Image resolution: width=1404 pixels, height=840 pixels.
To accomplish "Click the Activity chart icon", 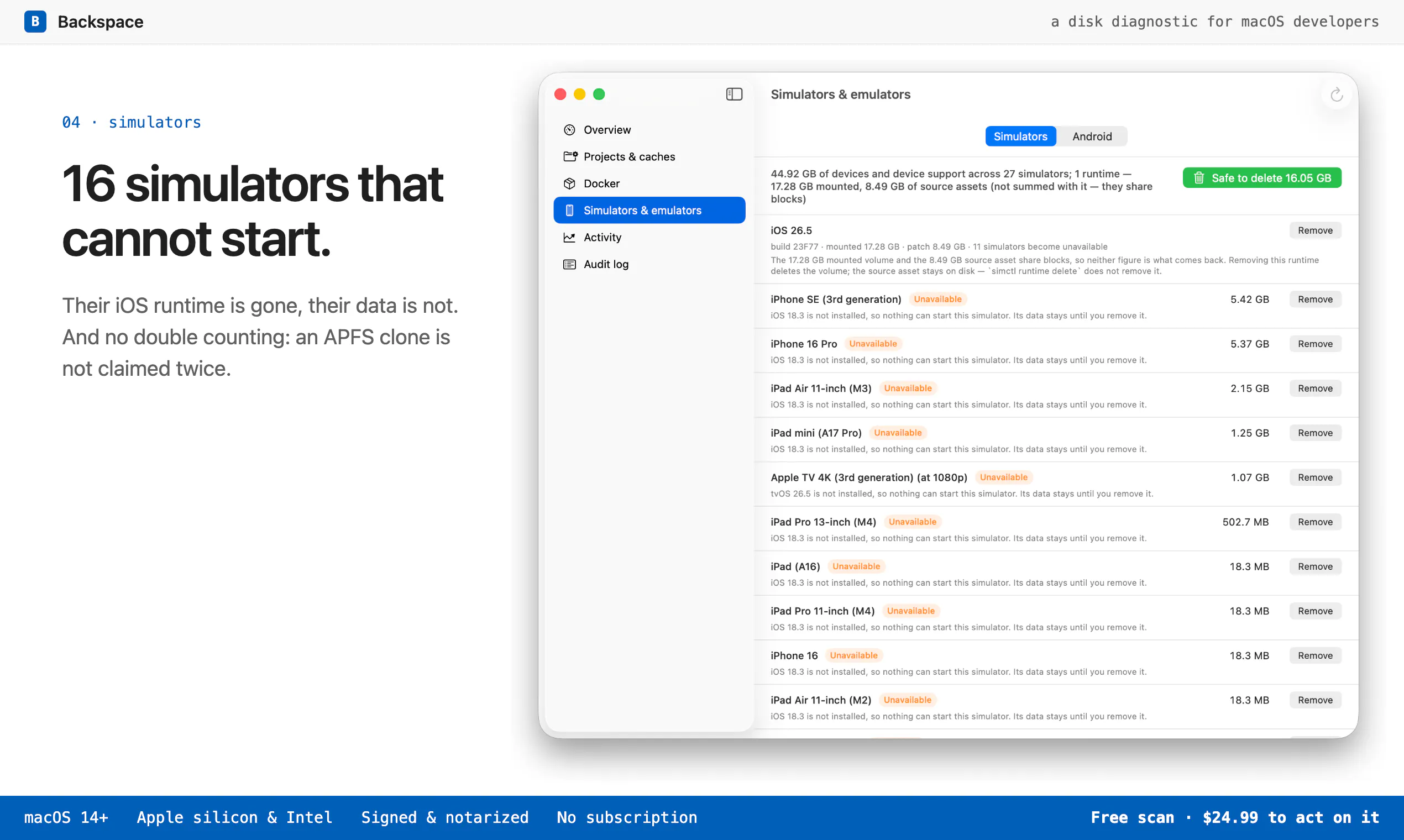I will pyautogui.click(x=569, y=237).
